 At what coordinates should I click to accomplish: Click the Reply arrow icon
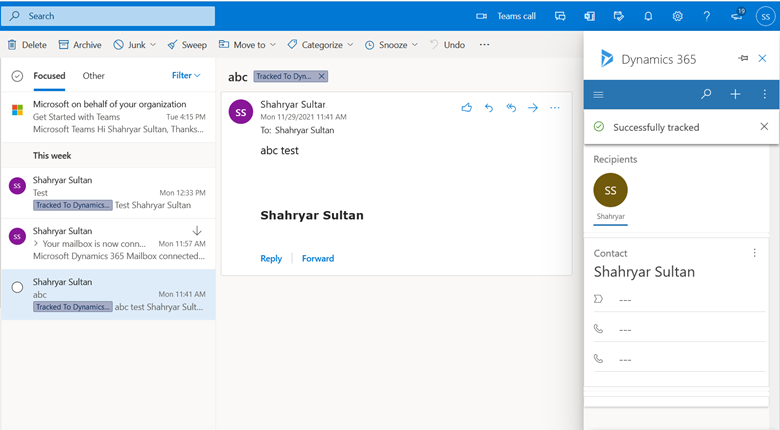(x=489, y=108)
